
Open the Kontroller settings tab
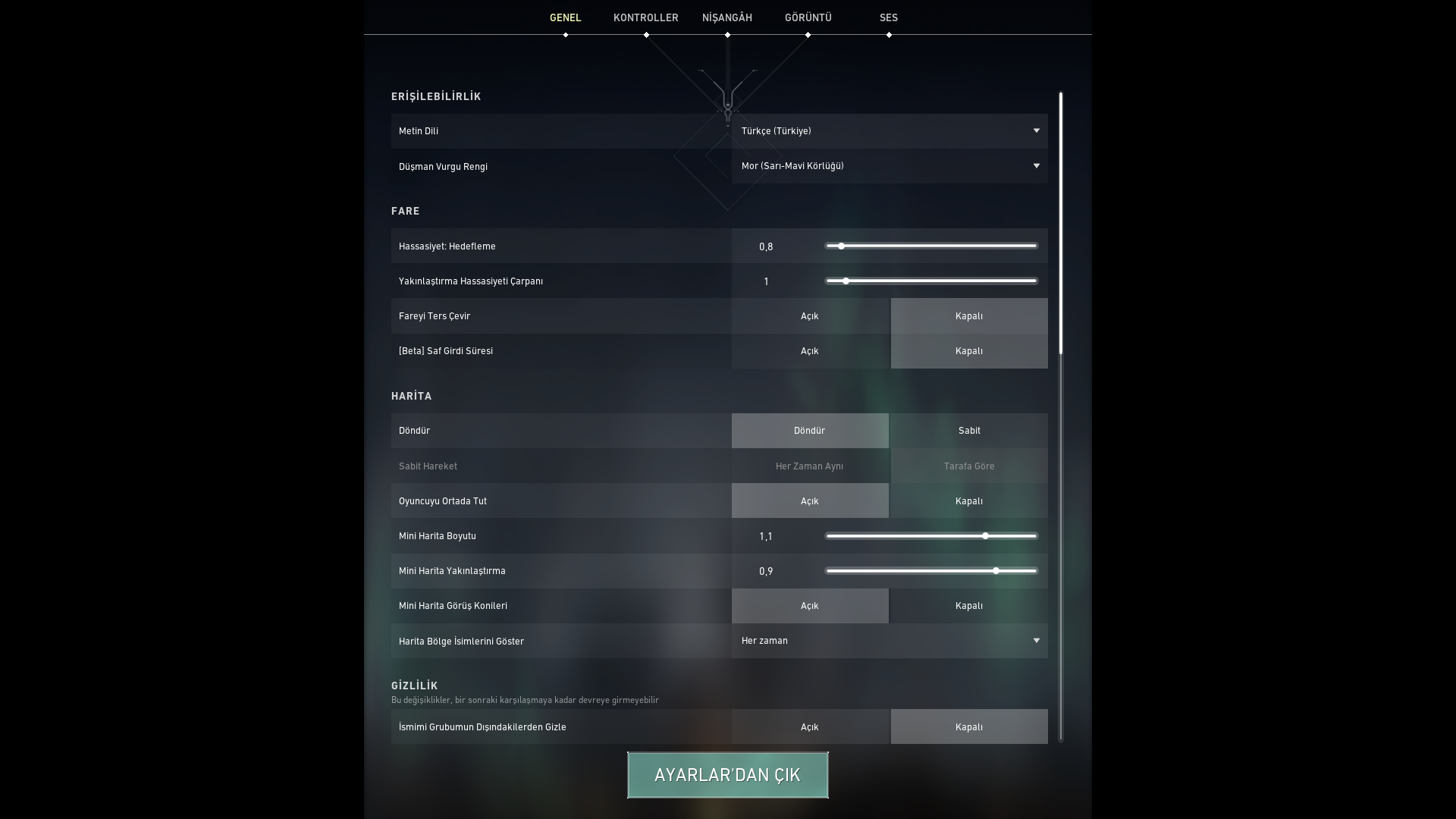tap(645, 17)
